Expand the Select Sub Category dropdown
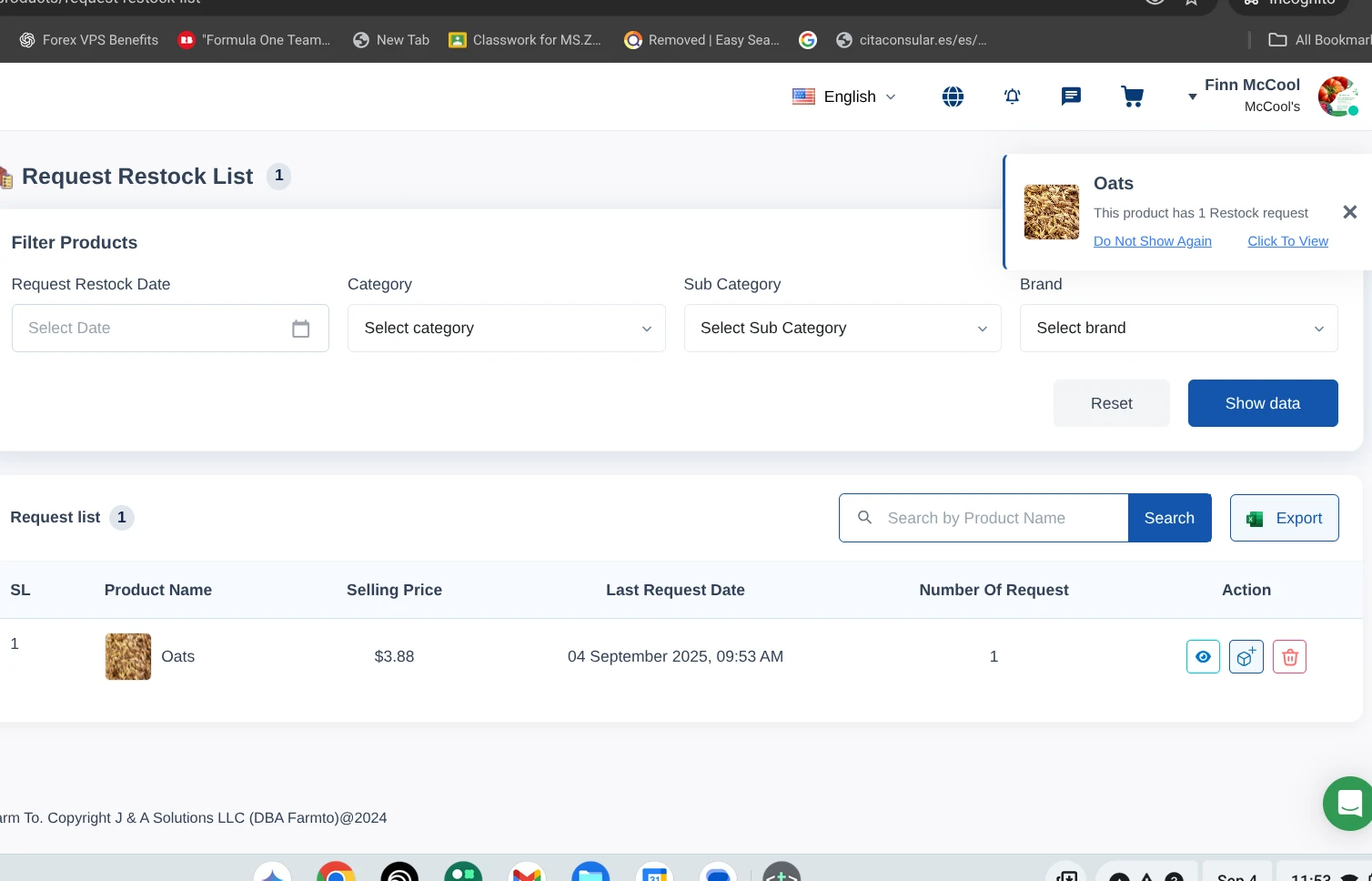This screenshot has width=1372, height=881. pyautogui.click(x=842, y=329)
